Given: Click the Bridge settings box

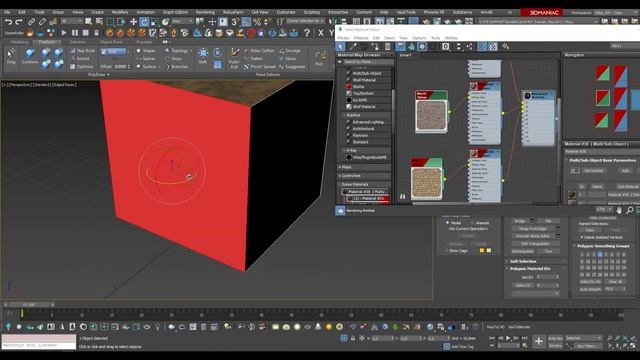Looking at the screenshot, I should (x=532, y=221).
